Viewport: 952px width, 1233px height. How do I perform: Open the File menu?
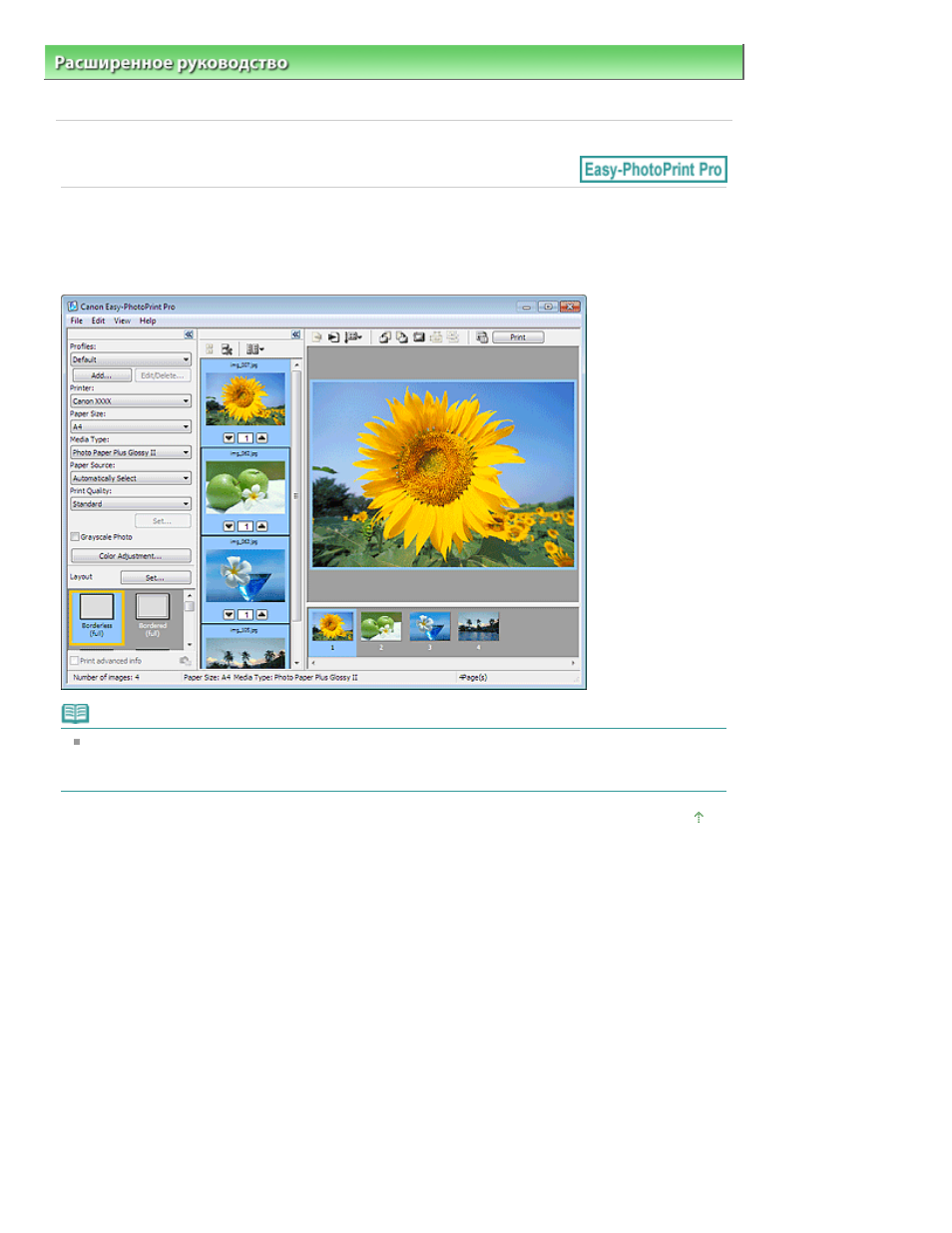[x=77, y=320]
